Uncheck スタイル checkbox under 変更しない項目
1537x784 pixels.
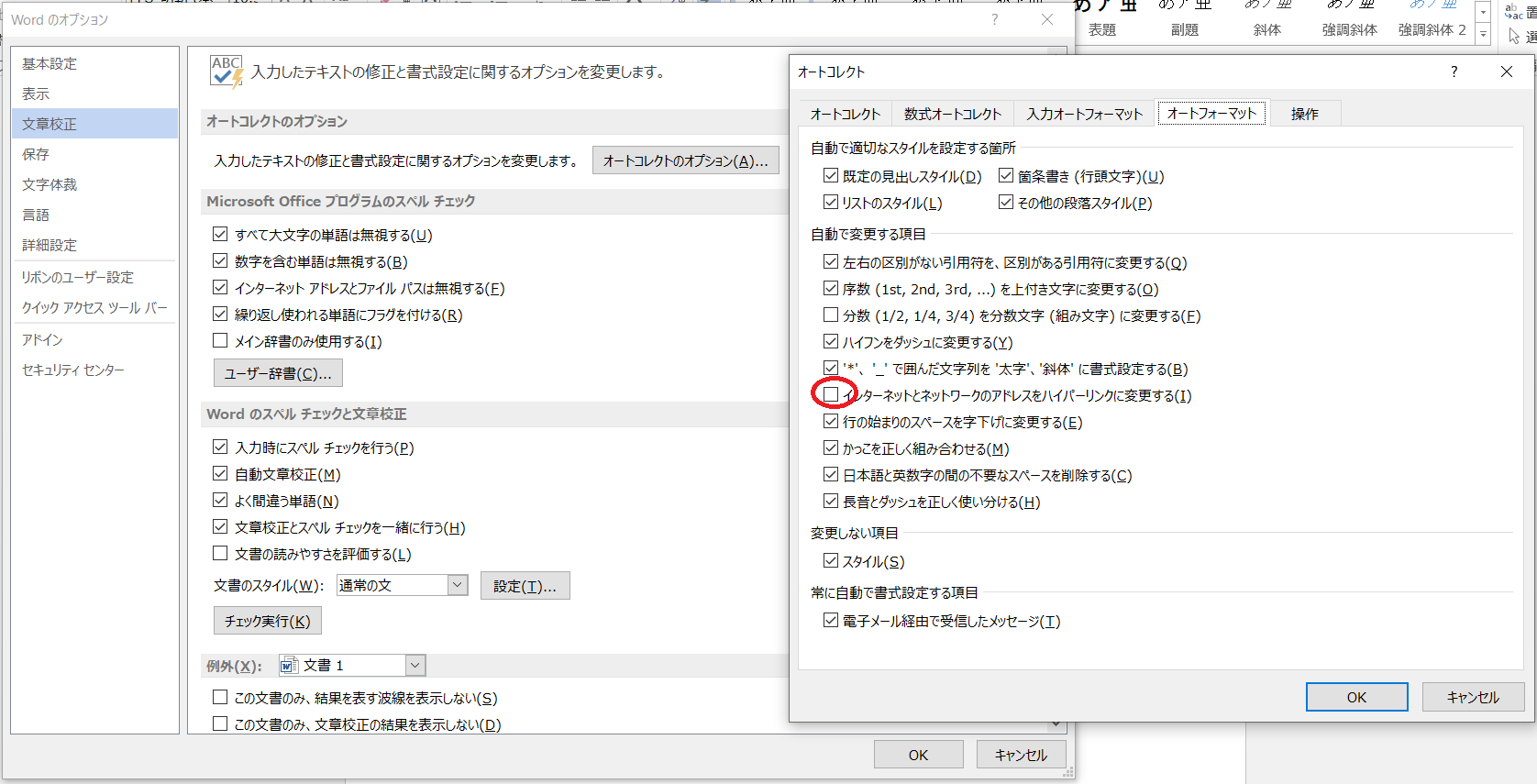831,561
